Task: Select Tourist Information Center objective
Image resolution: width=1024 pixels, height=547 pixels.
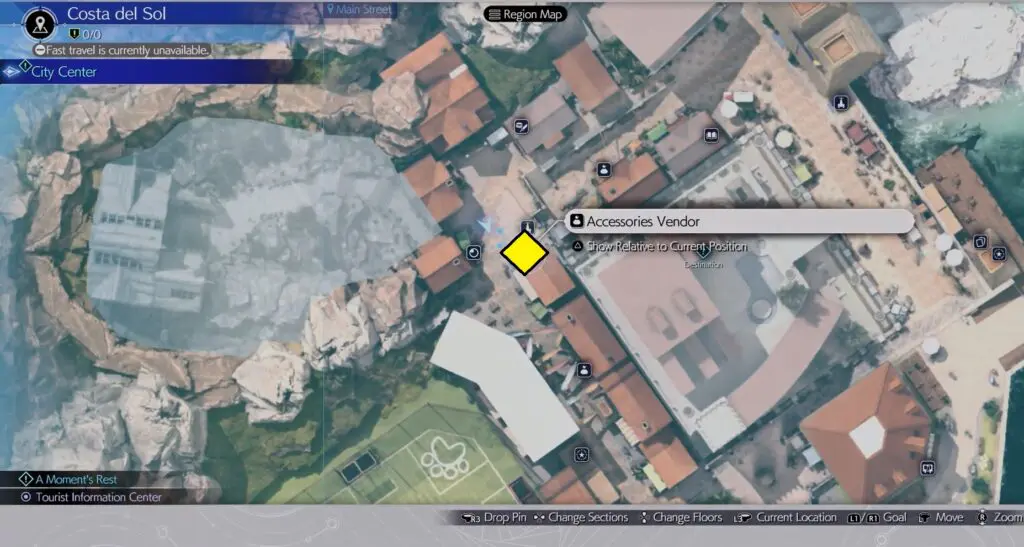Action: tap(98, 497)
